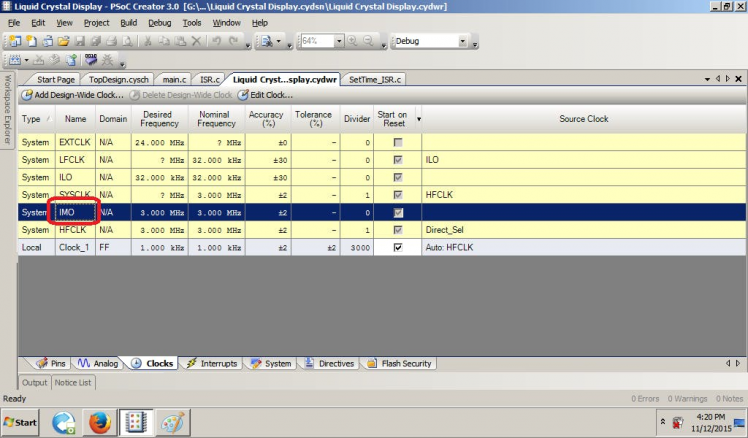Switch to the Interrupts tab
Screen dimensions: 748x438
point(212,364)
